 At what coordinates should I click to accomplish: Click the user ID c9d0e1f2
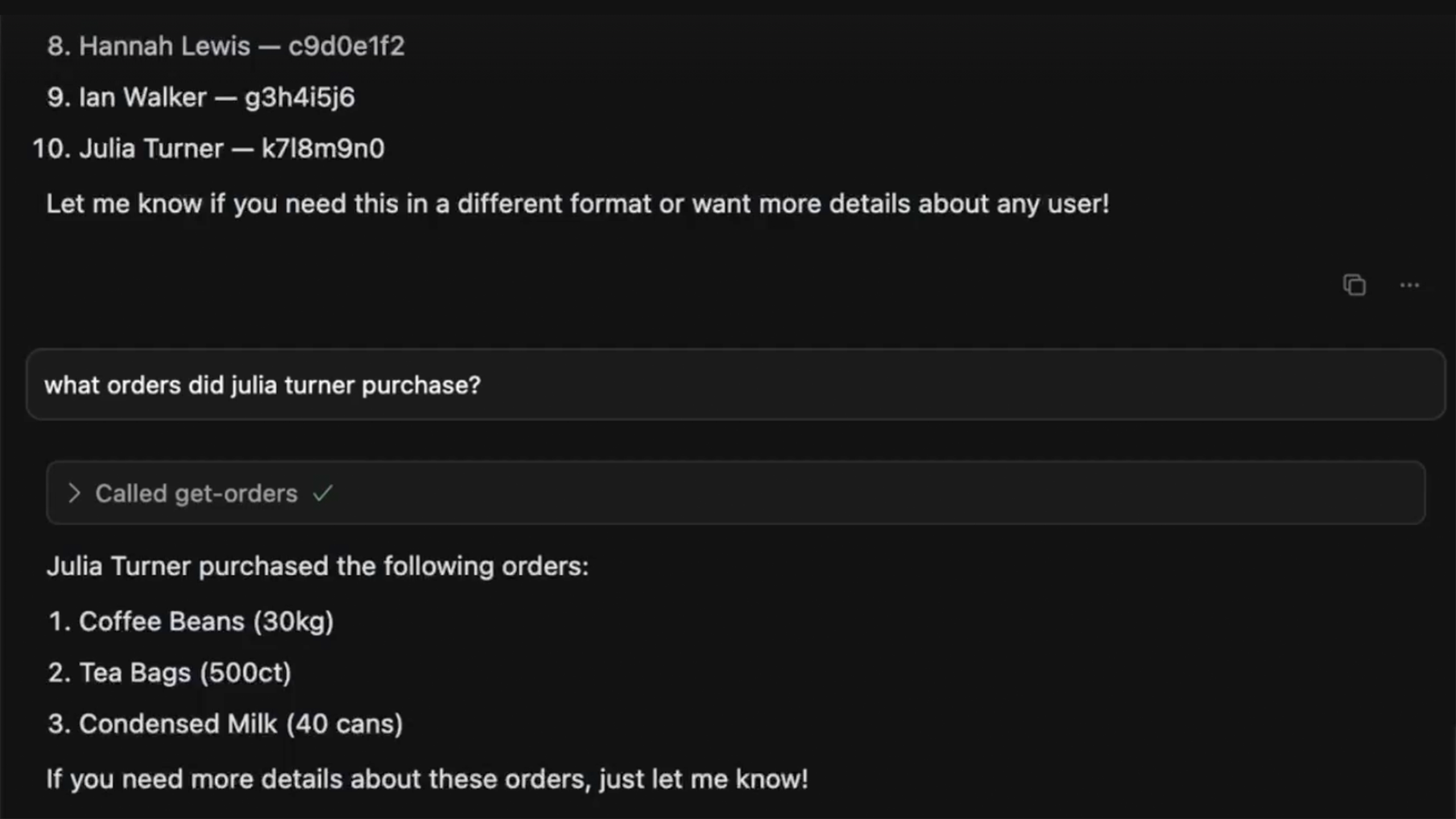point(346,46)
